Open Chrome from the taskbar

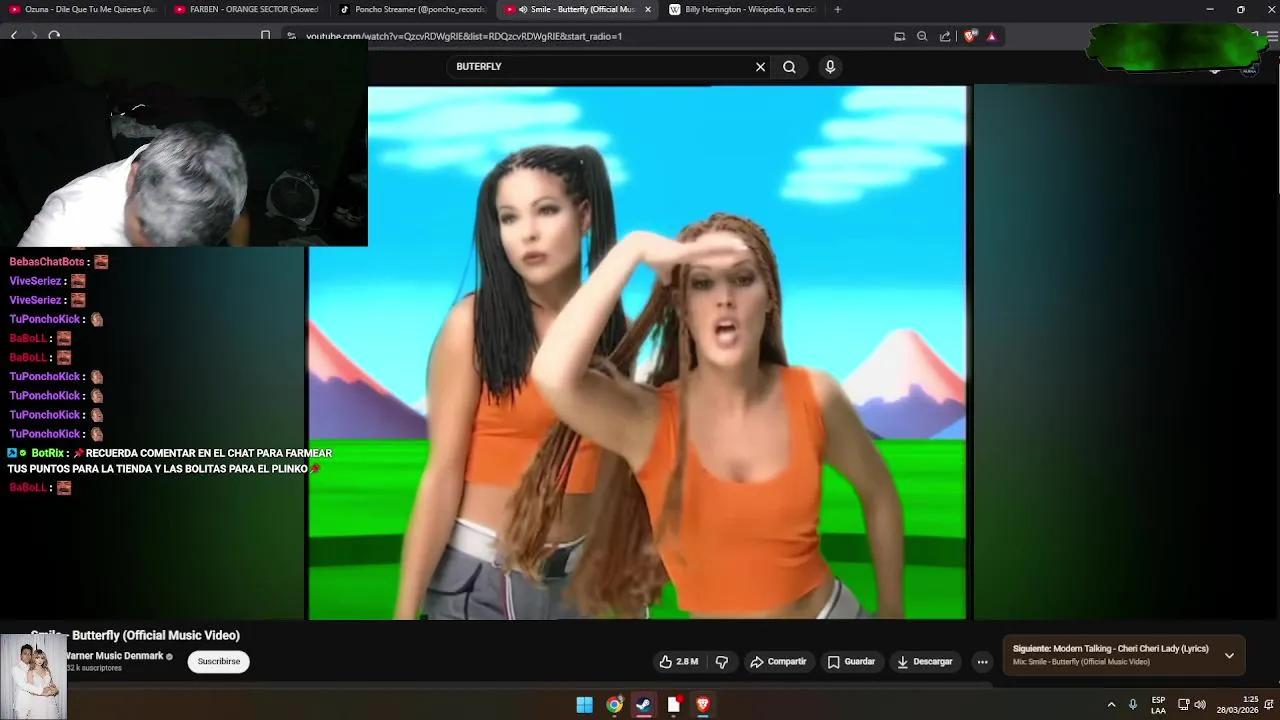tap(614, 705)
